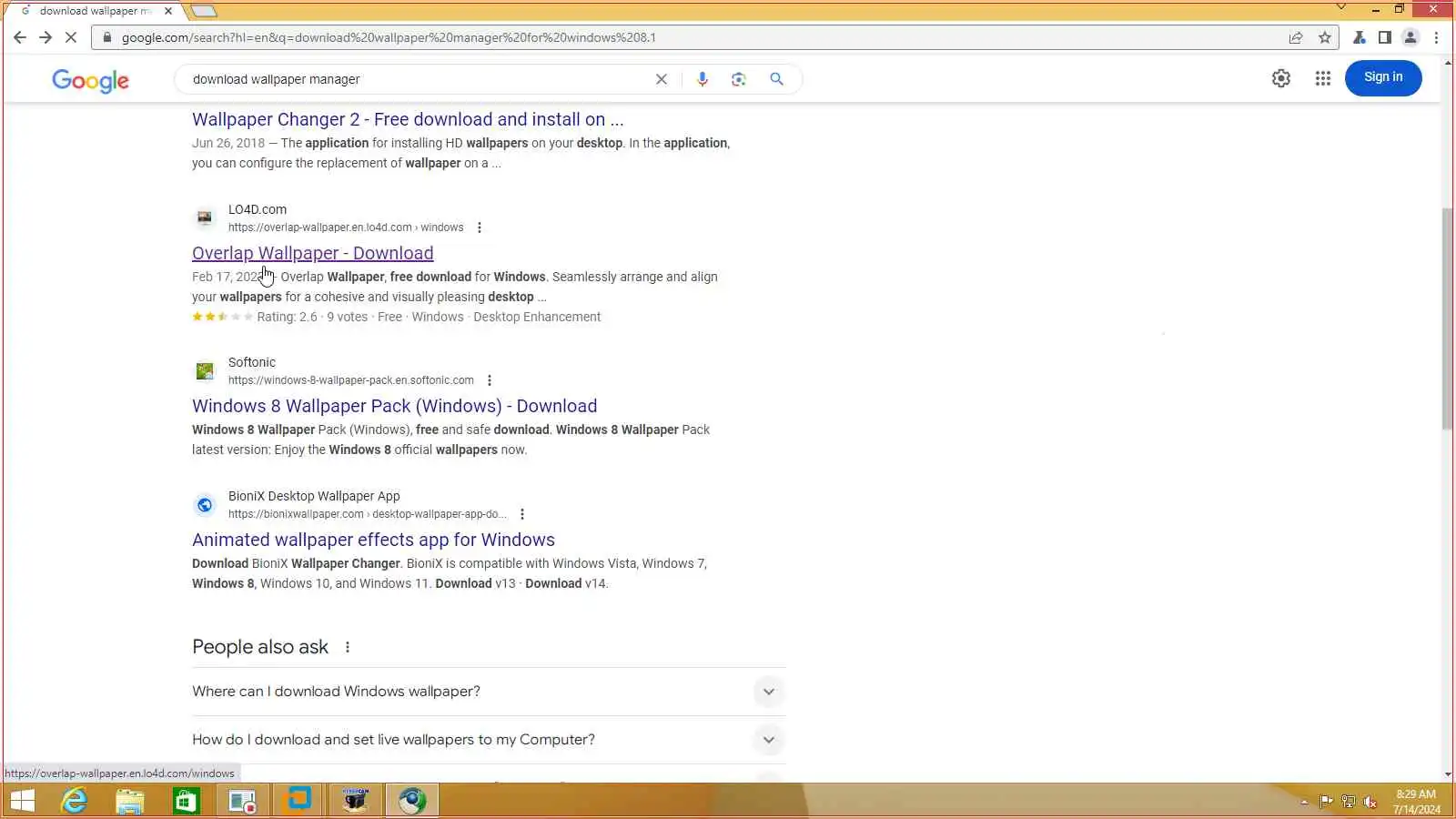Screen dimensions: 1456x819
Task: Go to the Google homepage logo
Action: (x=90, y=80)
